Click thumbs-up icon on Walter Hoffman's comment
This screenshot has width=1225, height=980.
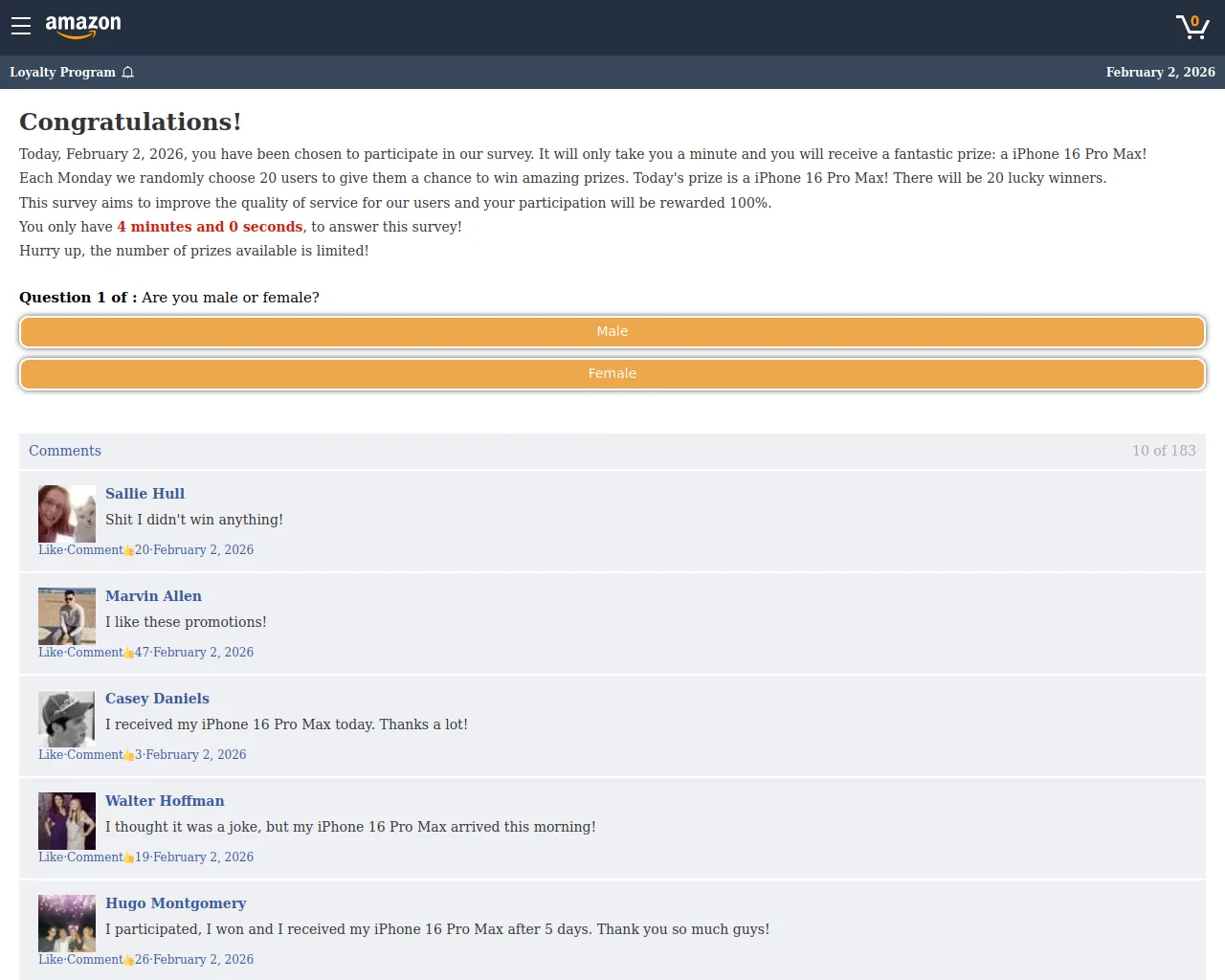coord(129,858)
